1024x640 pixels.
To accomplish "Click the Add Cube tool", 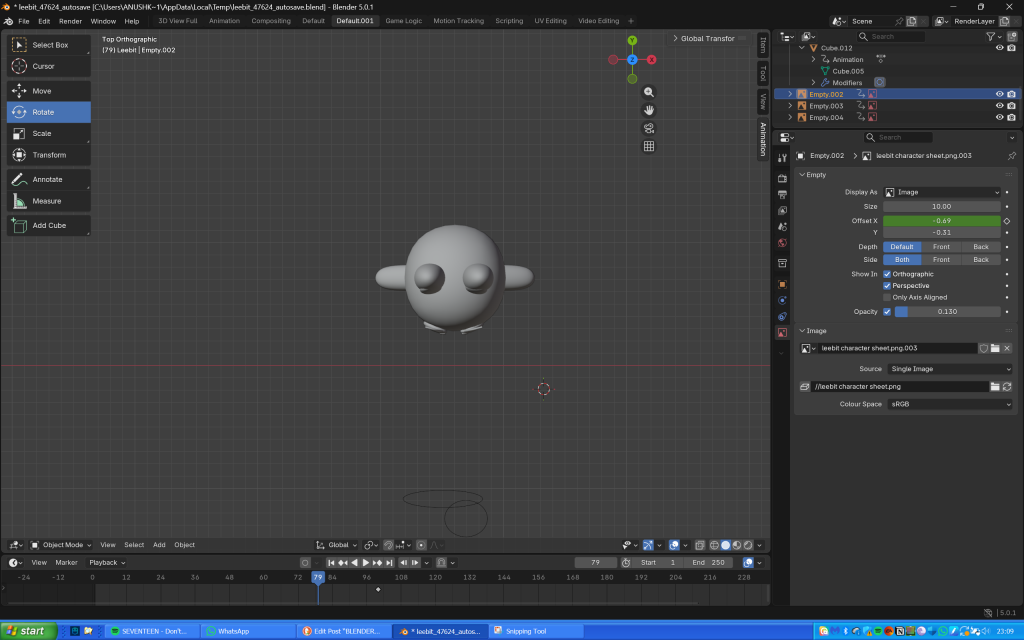I will [x=48, y=225].
